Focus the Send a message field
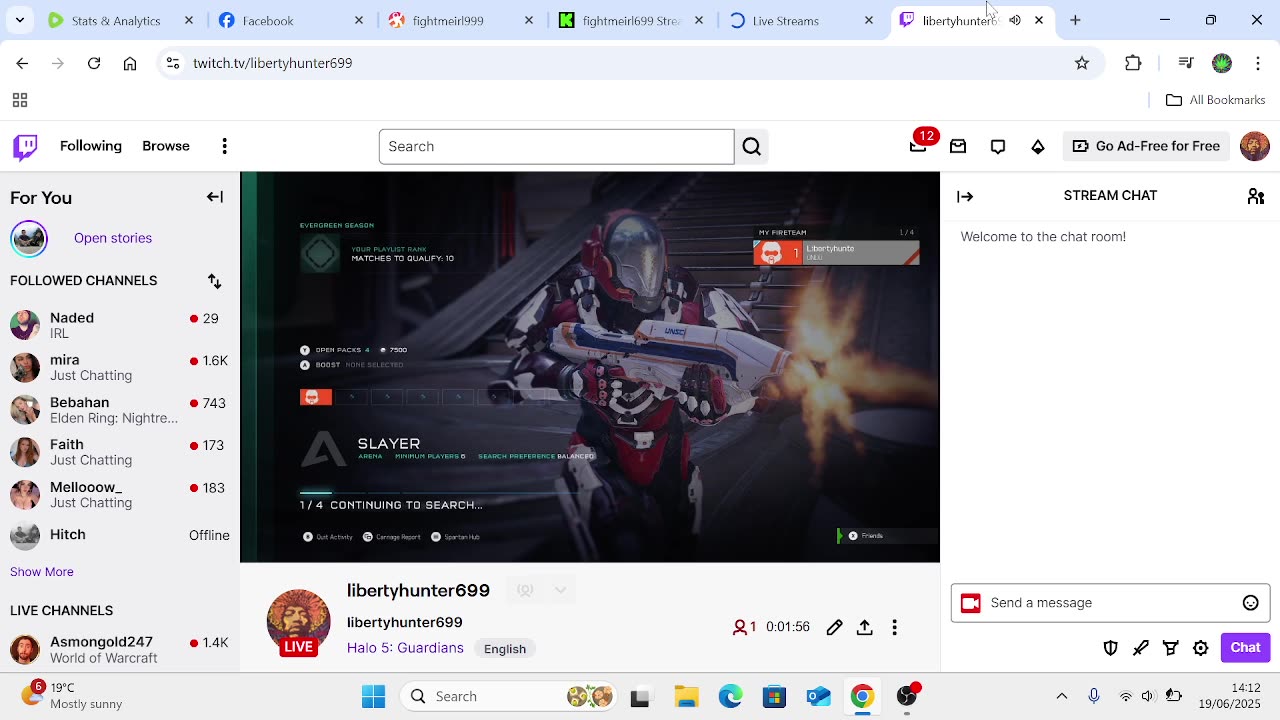The image size is (1280, 720). point(1110,603)
